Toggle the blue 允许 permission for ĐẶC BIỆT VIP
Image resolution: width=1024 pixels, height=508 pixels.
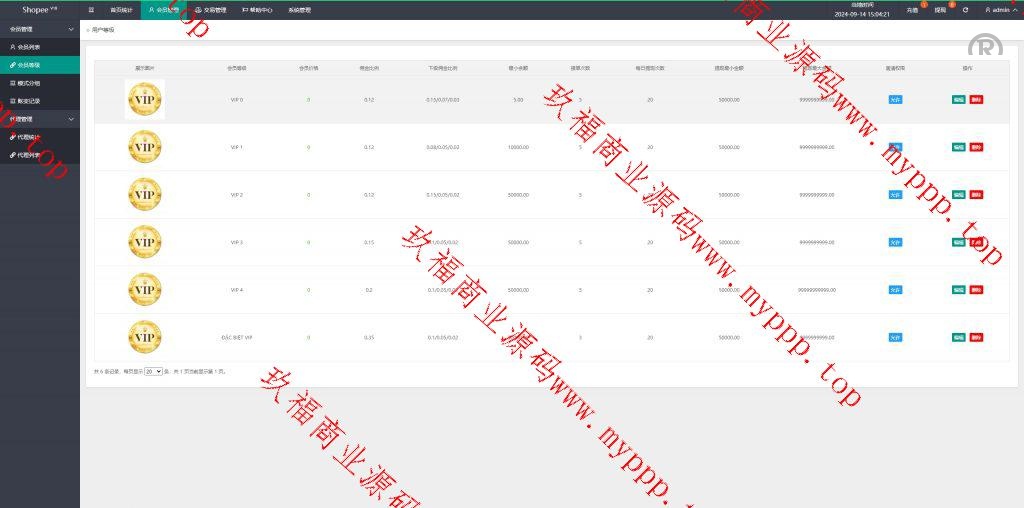point(895,338)
